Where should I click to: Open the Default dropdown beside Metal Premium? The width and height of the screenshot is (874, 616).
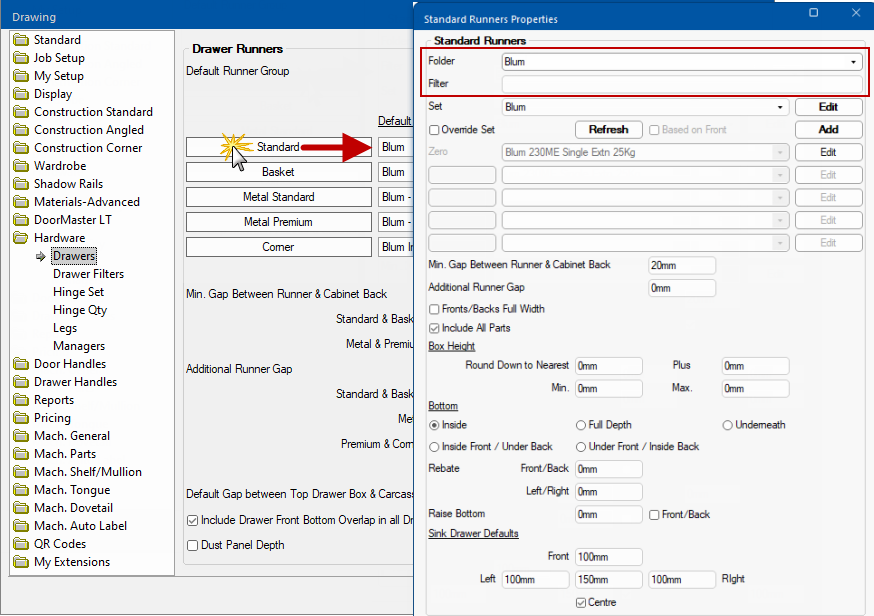coord(396,222)
